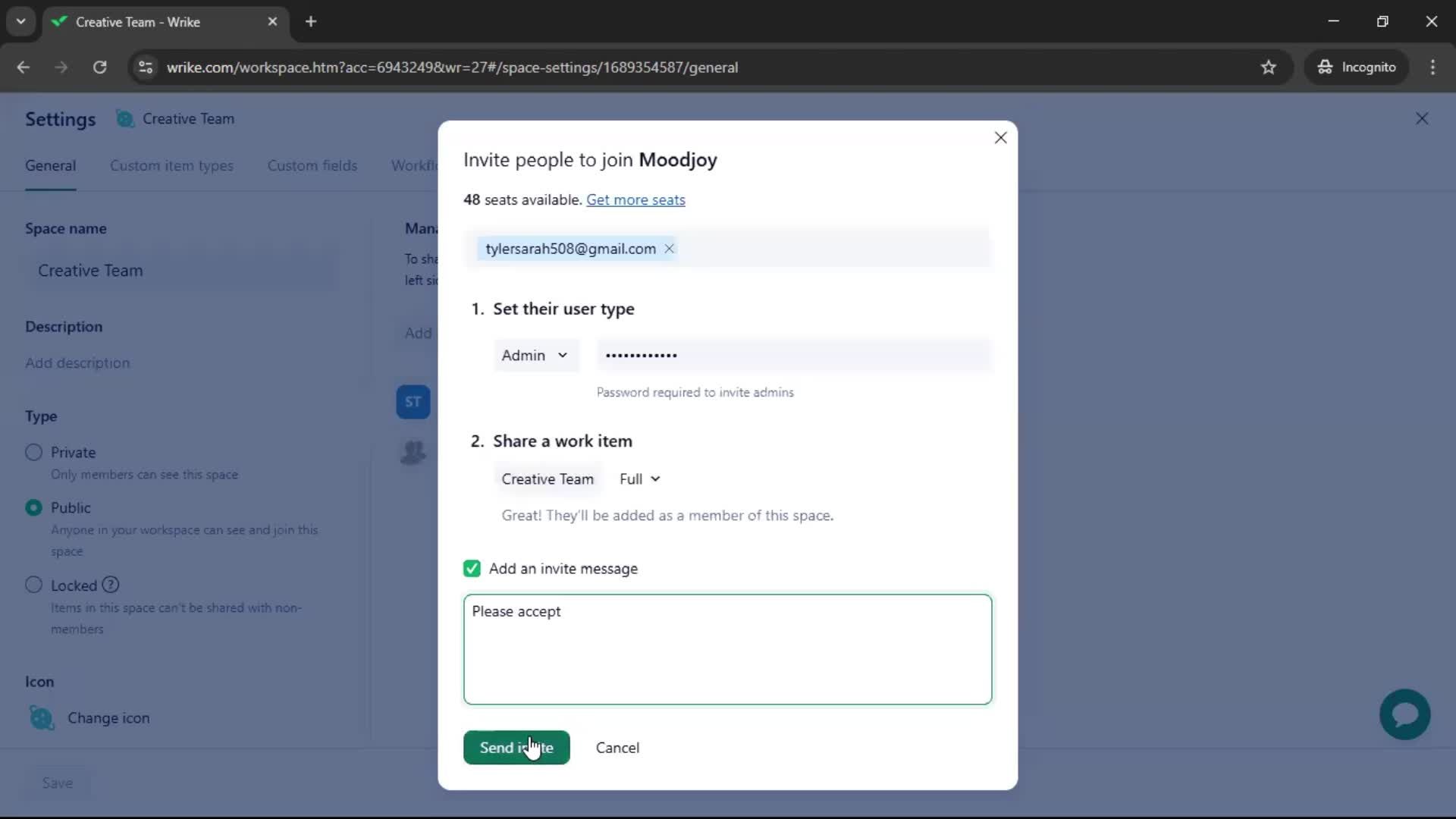Click Add description text
1456x819 pixels.
[77, 363]
